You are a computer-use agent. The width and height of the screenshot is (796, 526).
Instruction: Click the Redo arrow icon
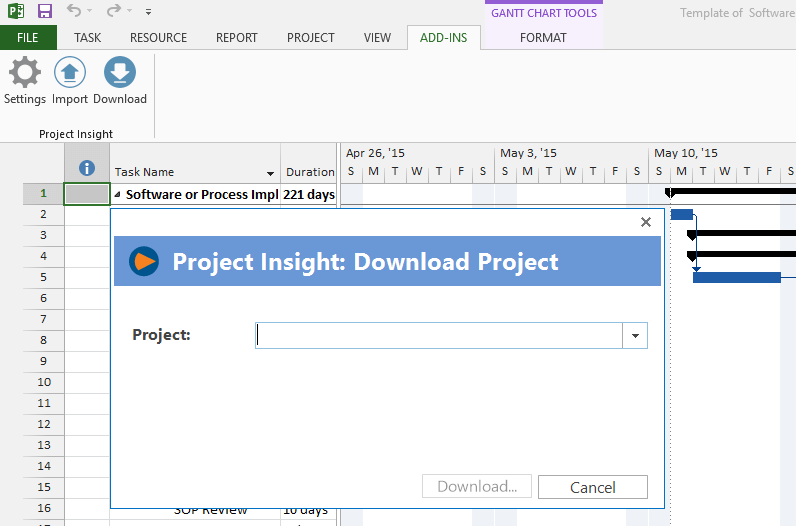coord(113,12)
